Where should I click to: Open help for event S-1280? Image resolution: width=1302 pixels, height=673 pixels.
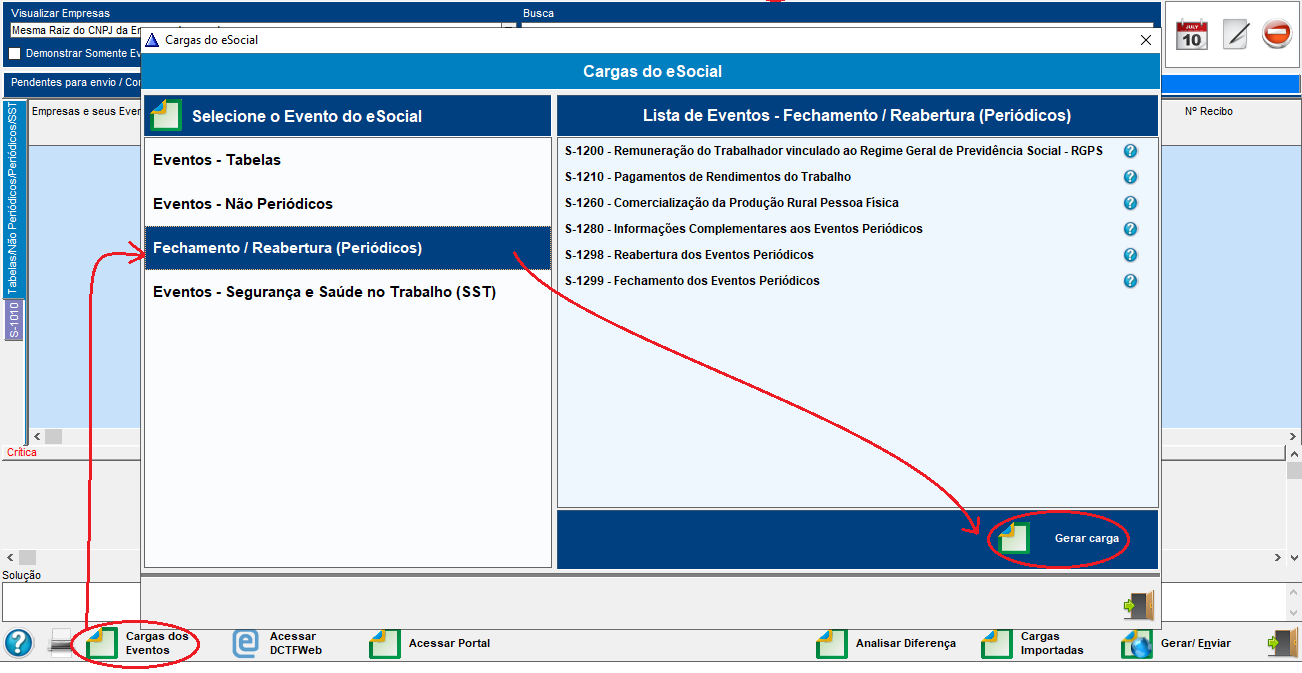tap(1130, 229)
